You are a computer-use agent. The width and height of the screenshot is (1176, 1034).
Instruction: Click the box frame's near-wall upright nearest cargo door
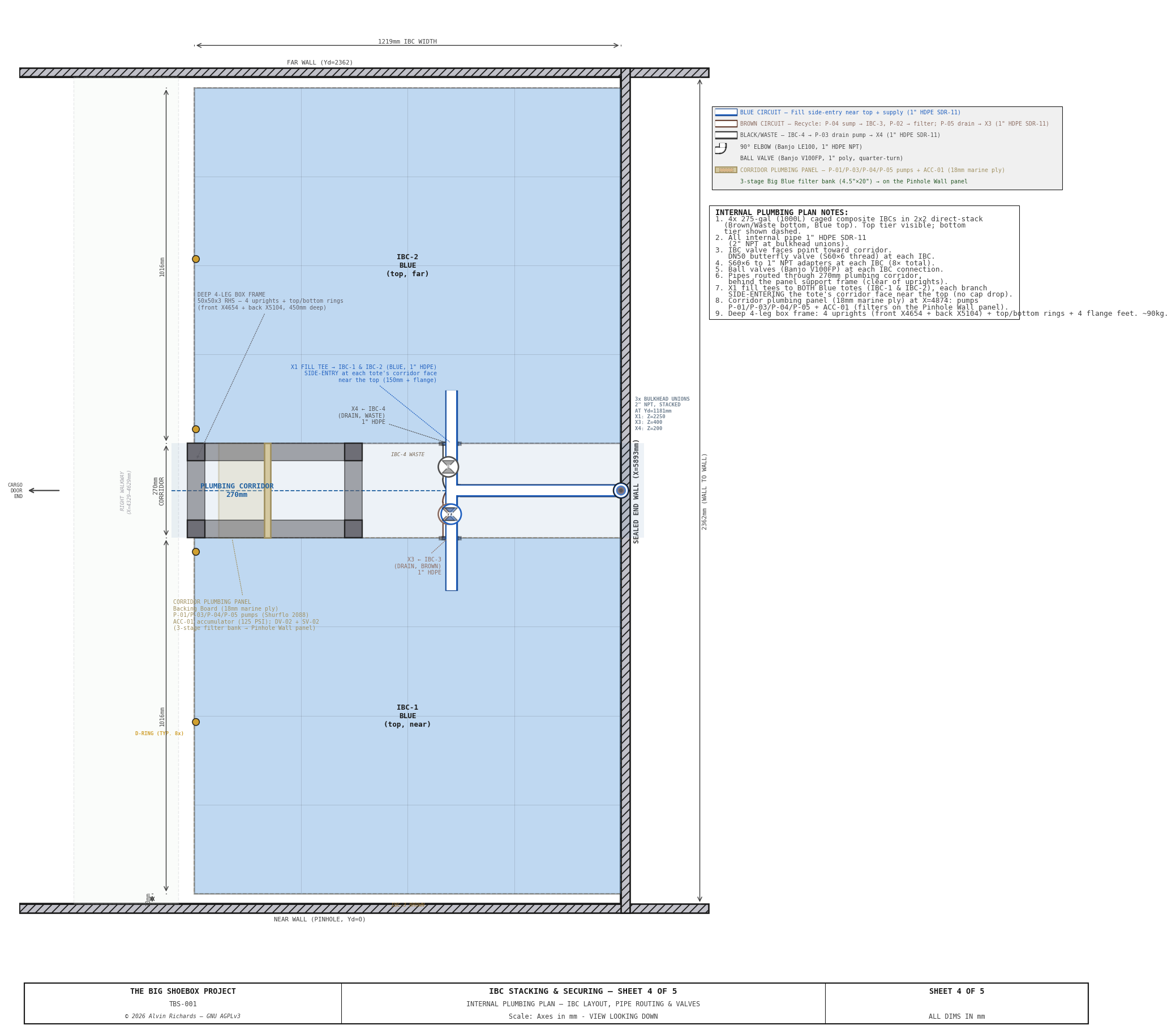click(x=196, y=529)
